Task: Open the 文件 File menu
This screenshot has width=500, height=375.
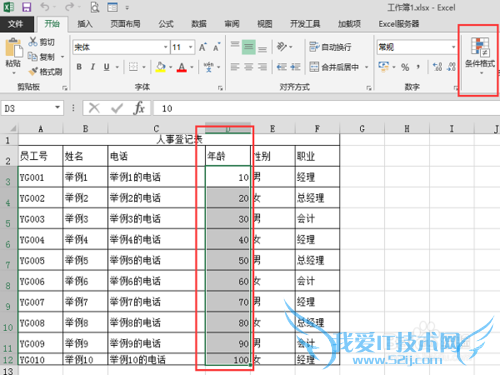Action: pyautogui.click(x=16, y=24)
